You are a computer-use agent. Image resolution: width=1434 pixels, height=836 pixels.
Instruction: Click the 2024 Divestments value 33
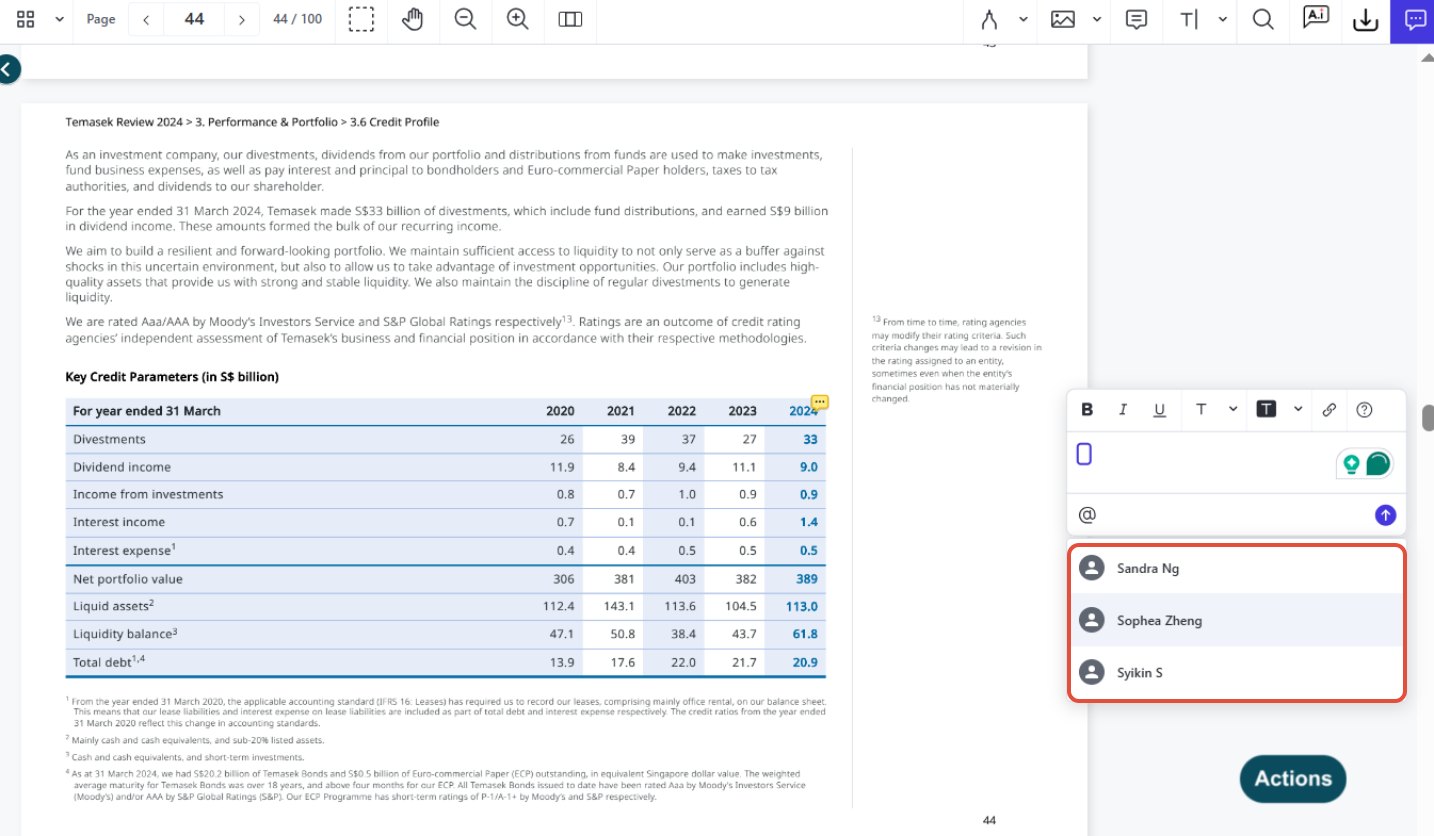(x=810, y=439)
